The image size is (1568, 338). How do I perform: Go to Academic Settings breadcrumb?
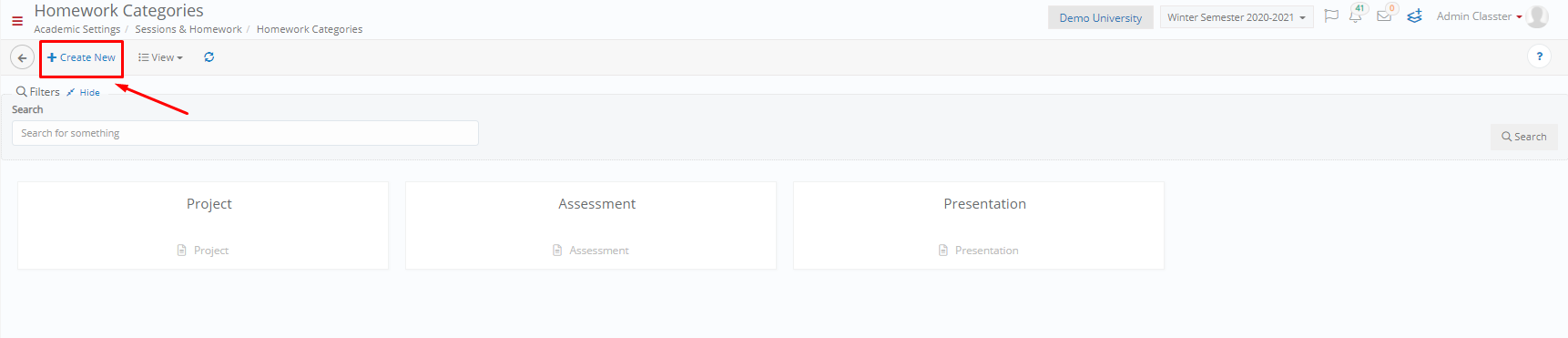77,29
